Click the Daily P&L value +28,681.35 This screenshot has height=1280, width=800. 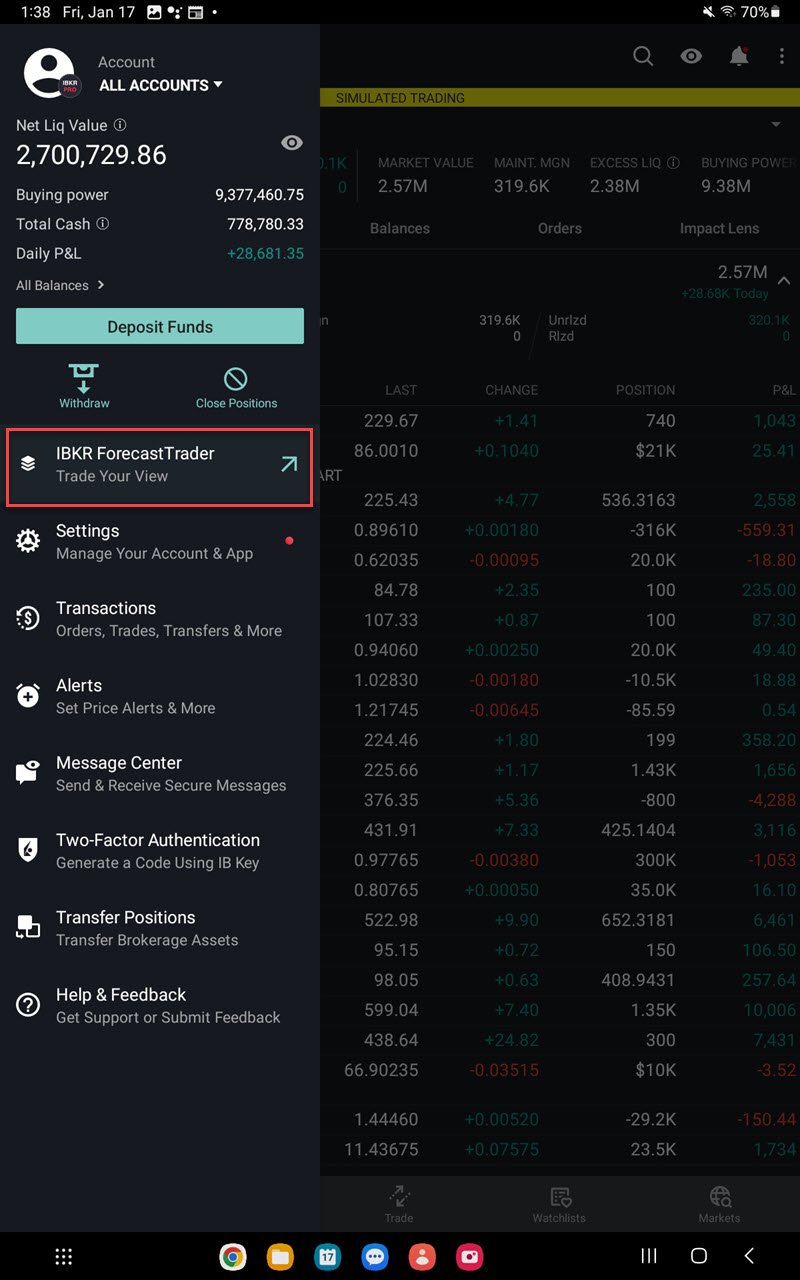coord(266,254)
